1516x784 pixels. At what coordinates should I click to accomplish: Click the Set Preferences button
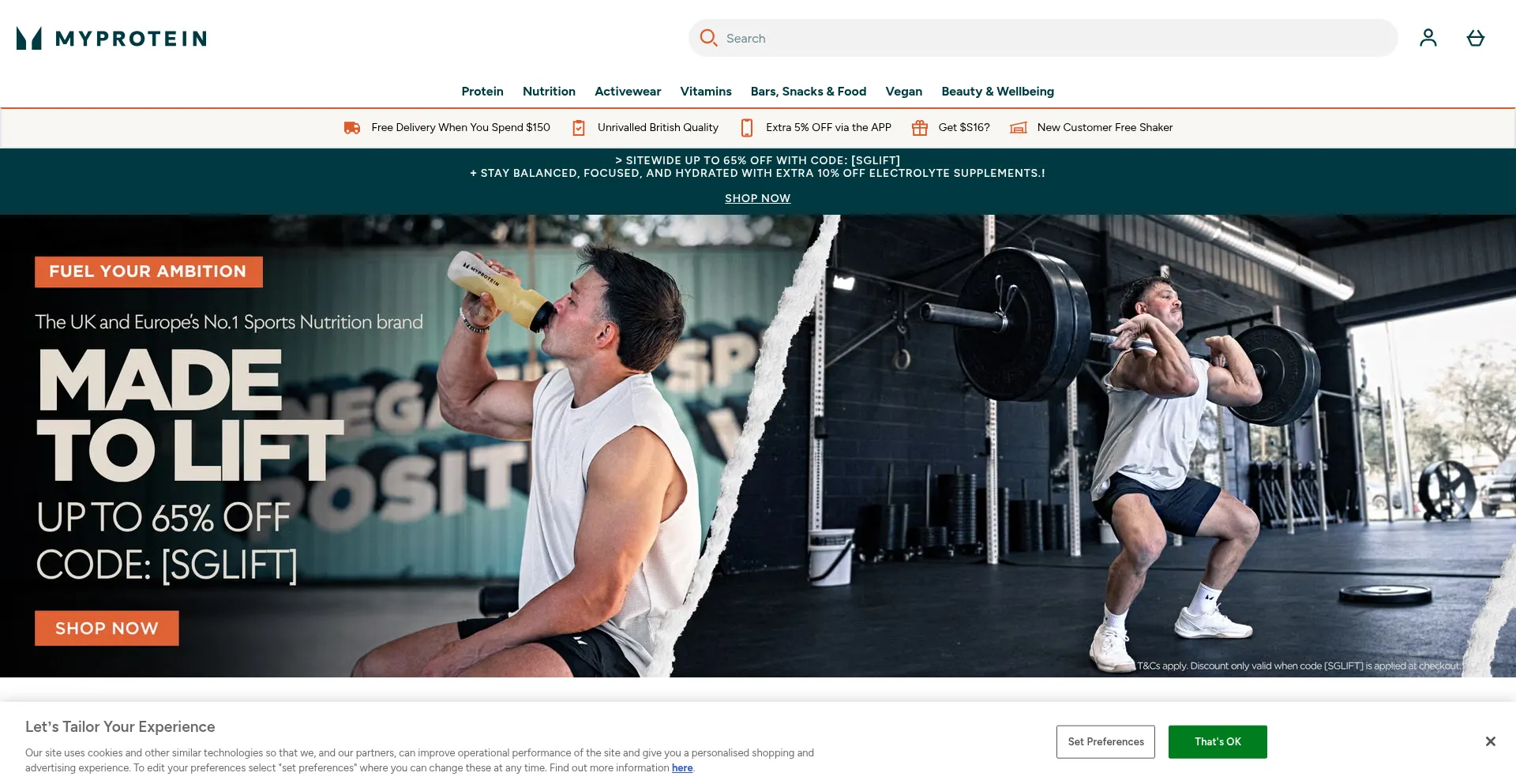[x=1105, y=742]
